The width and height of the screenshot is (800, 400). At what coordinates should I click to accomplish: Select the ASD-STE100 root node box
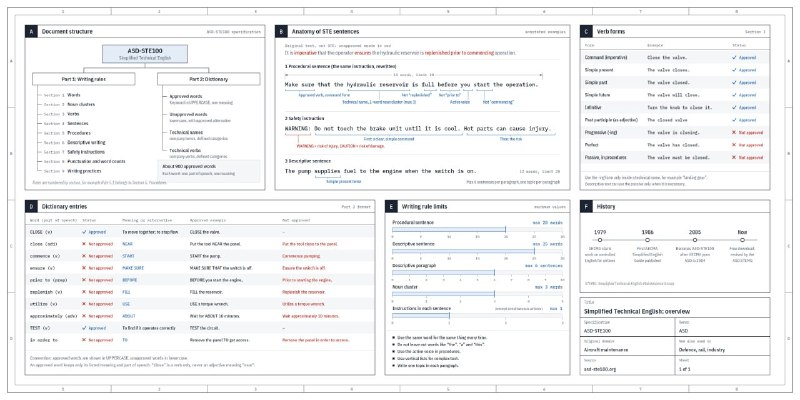(145, 54)
